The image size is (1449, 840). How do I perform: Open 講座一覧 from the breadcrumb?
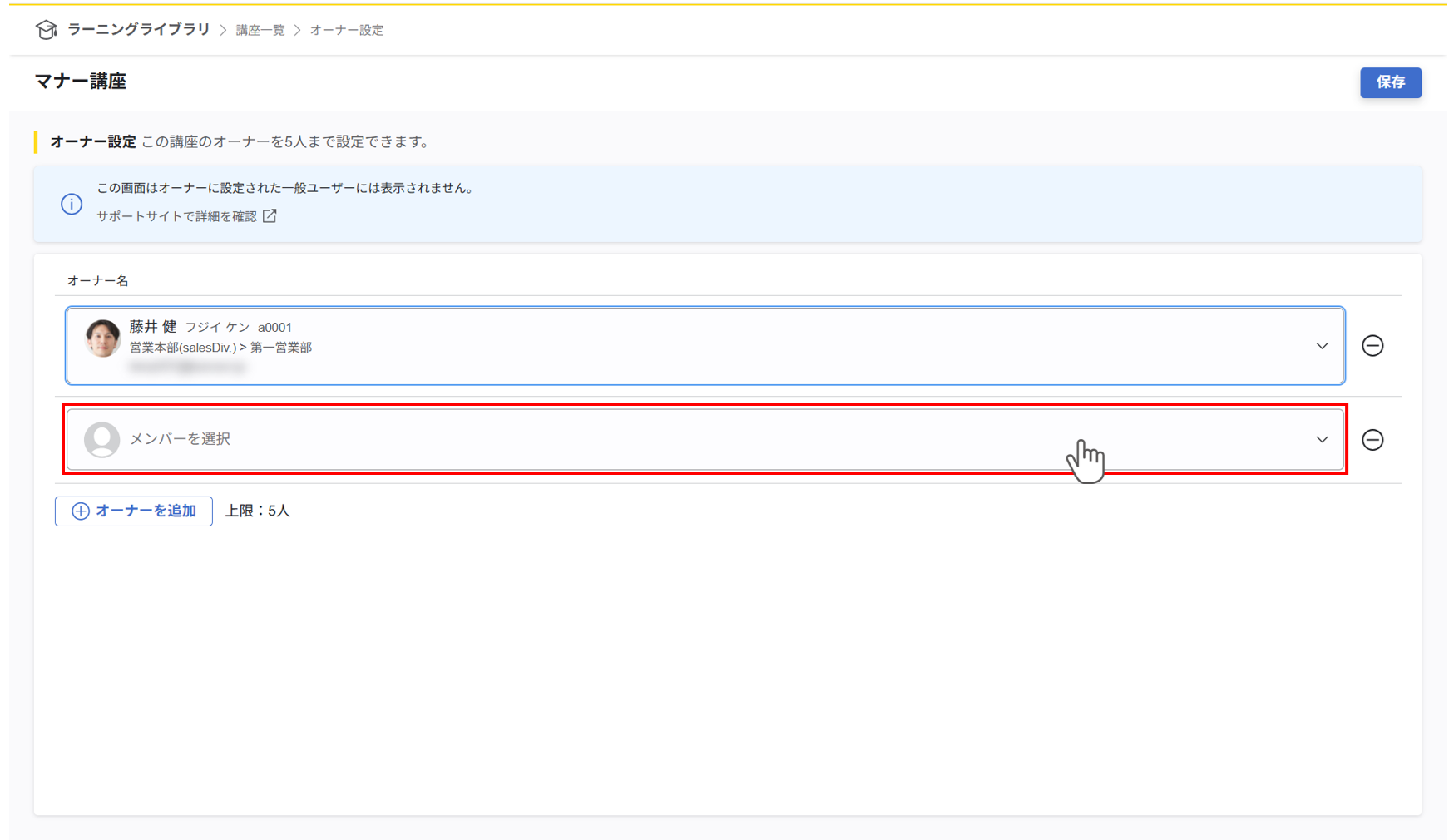click(260, 29)
